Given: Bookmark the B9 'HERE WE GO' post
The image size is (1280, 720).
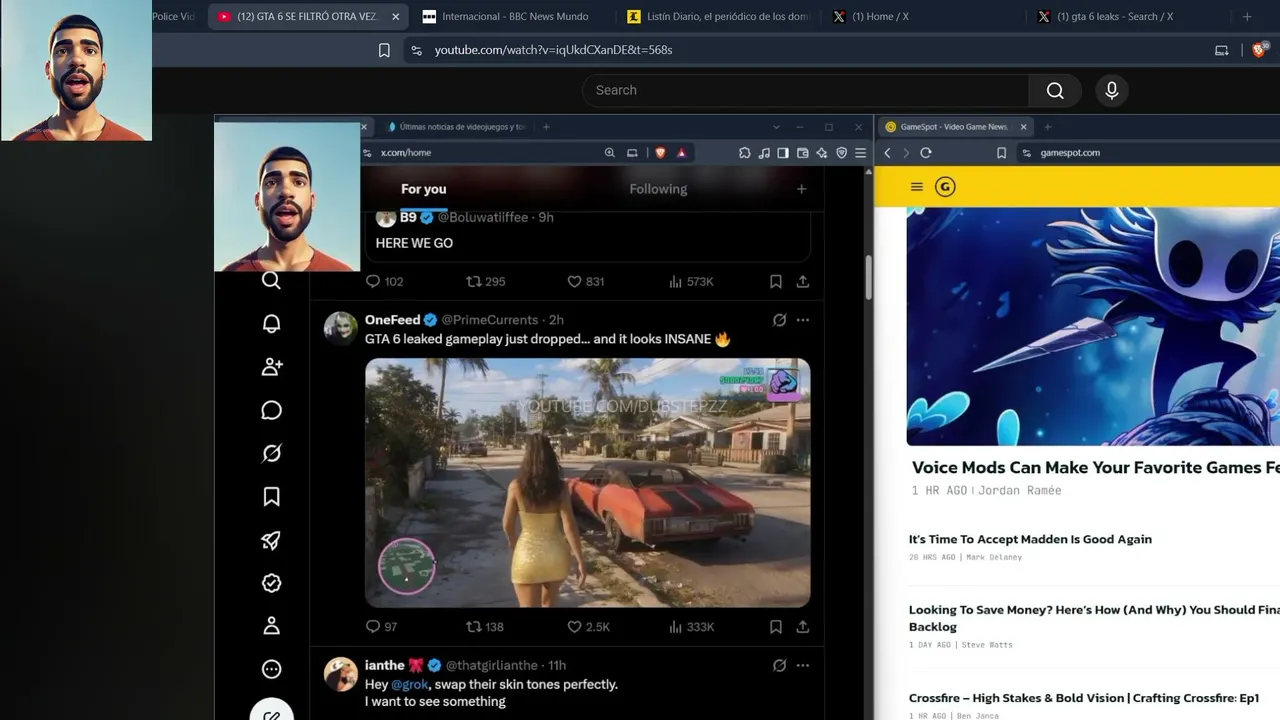Looking at the screenshot, I should click(775, 282).
